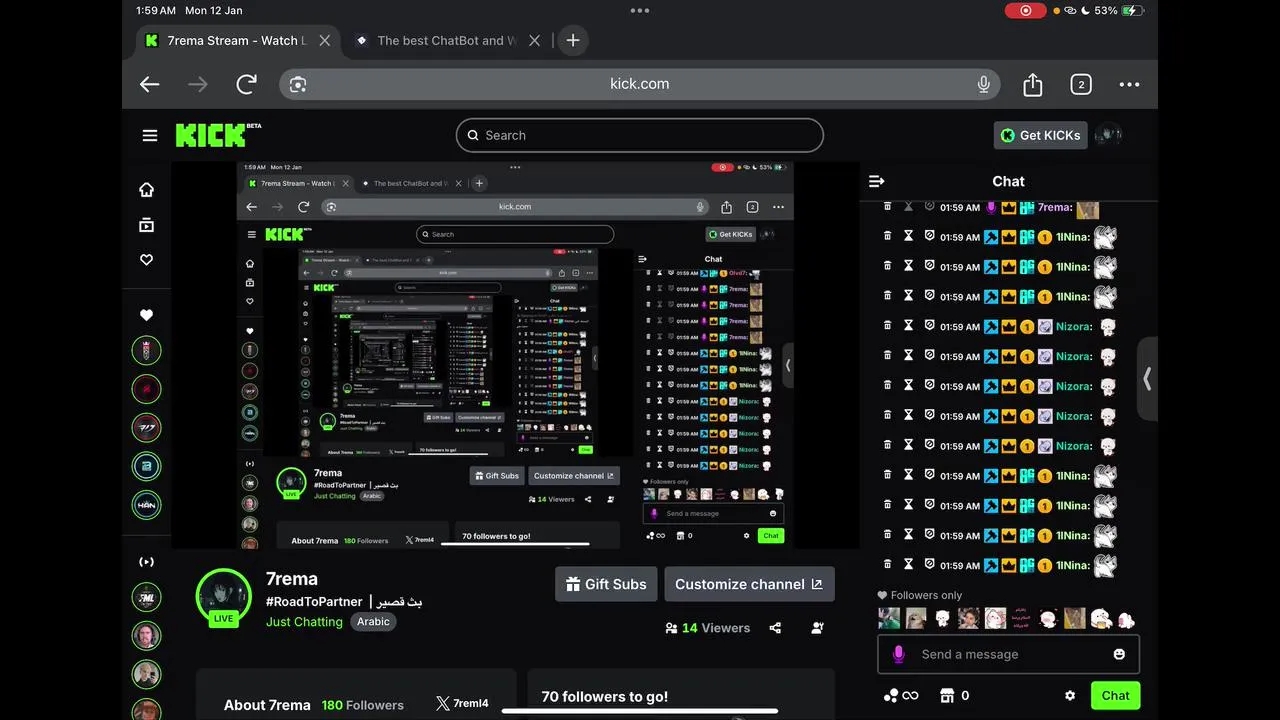Open Following outline-heart icon in sidebar
1280x720 pixels.
(147, 260)
